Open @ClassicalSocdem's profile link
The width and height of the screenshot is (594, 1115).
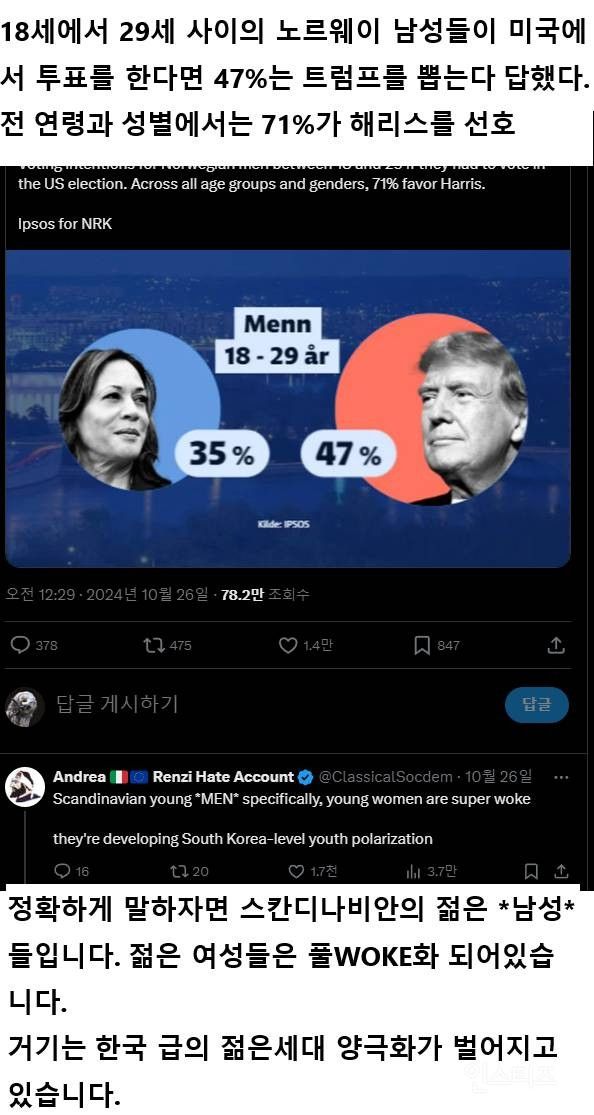point(383,776)
